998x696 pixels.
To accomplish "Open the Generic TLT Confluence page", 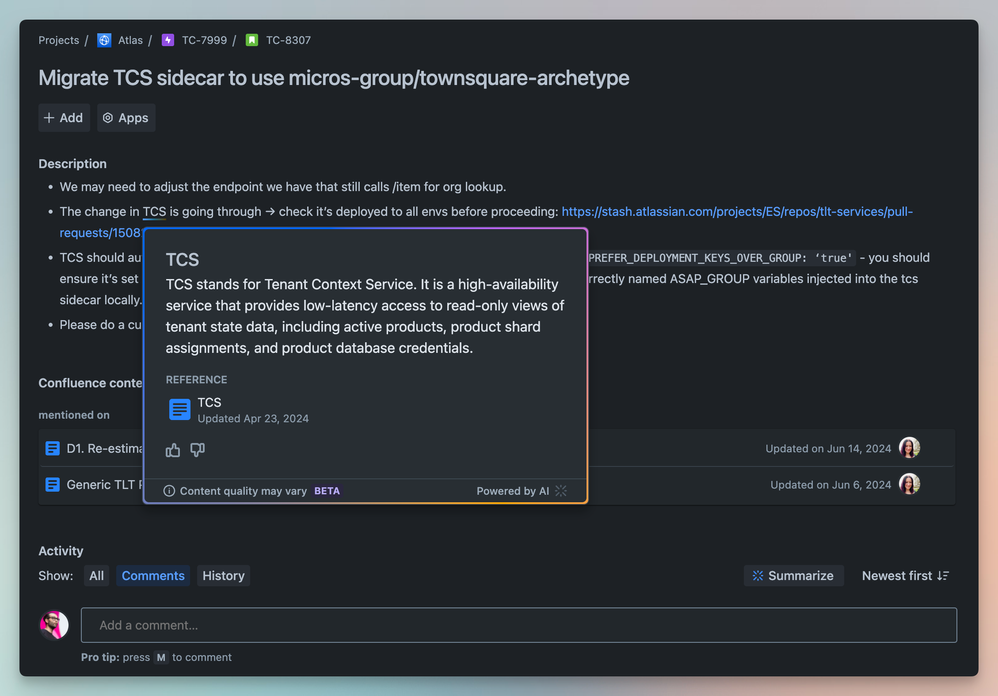I will click(104, 485).
